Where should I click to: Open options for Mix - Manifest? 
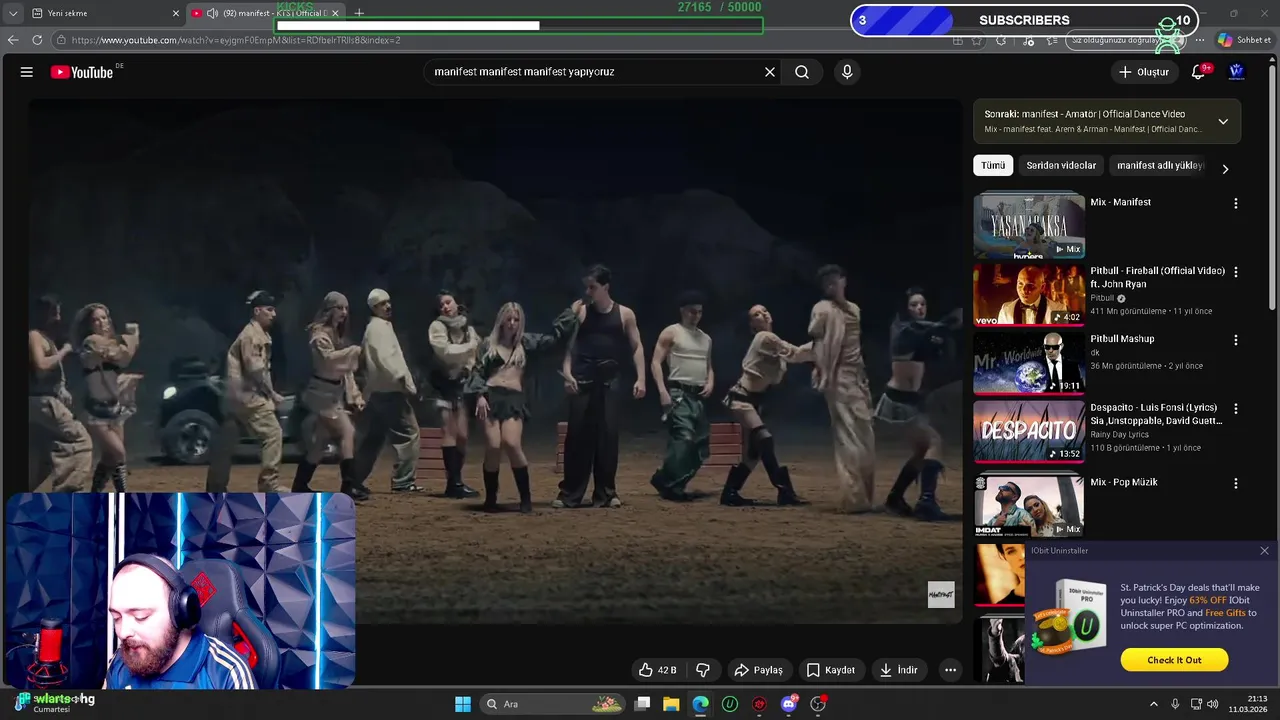coord(1236,204)
